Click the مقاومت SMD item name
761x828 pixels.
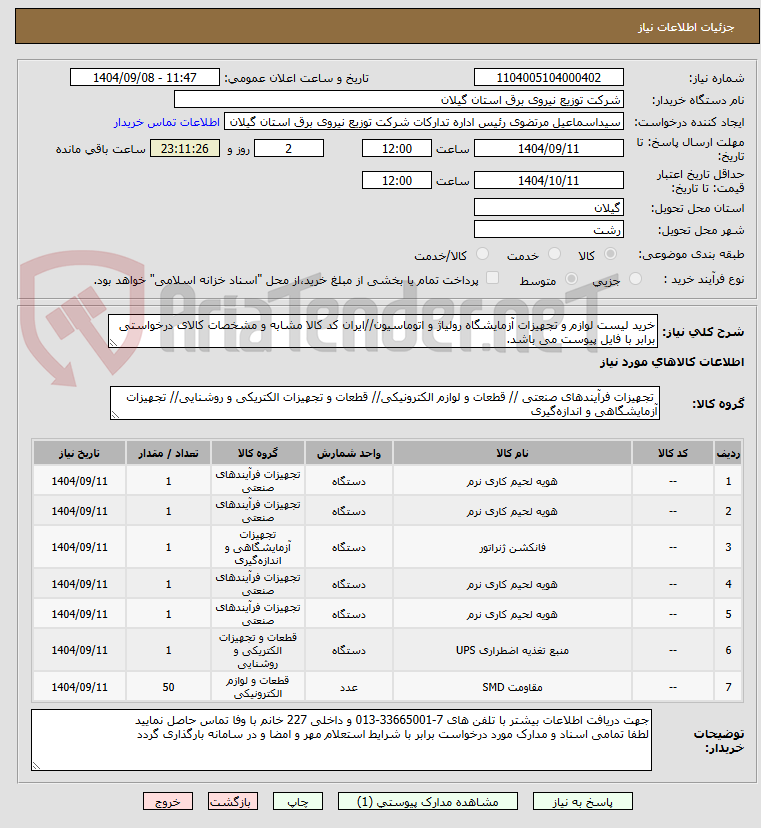pyautogui.click(x=512, y=688)
